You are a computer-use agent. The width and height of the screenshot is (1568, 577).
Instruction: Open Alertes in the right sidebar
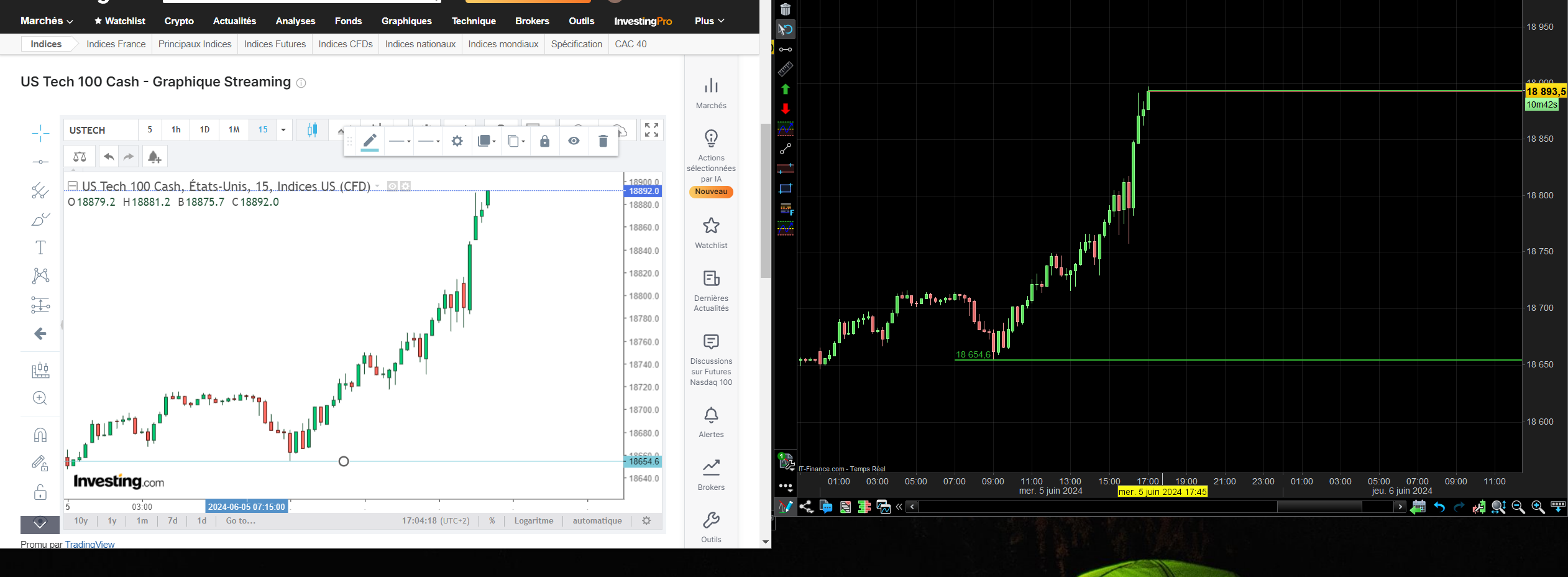pyautogui.click(x=711, y=423)
